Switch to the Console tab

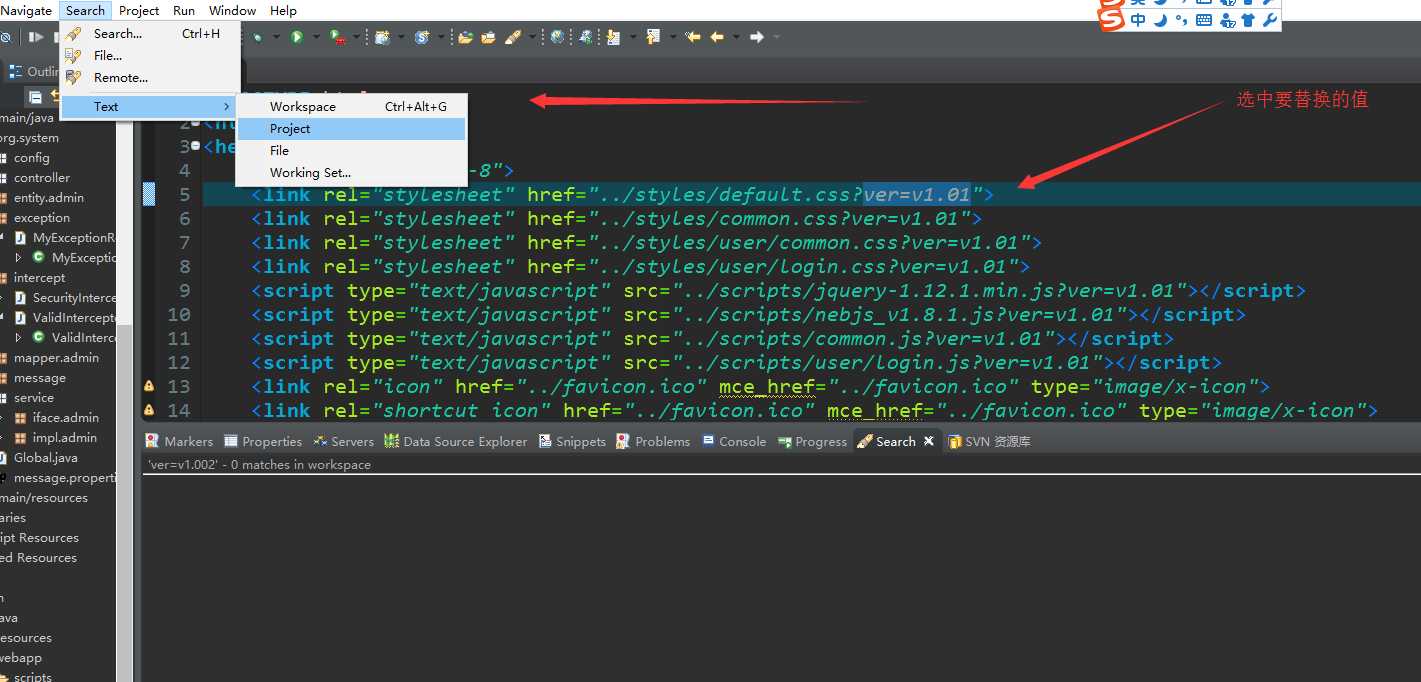tap(734, 441)
